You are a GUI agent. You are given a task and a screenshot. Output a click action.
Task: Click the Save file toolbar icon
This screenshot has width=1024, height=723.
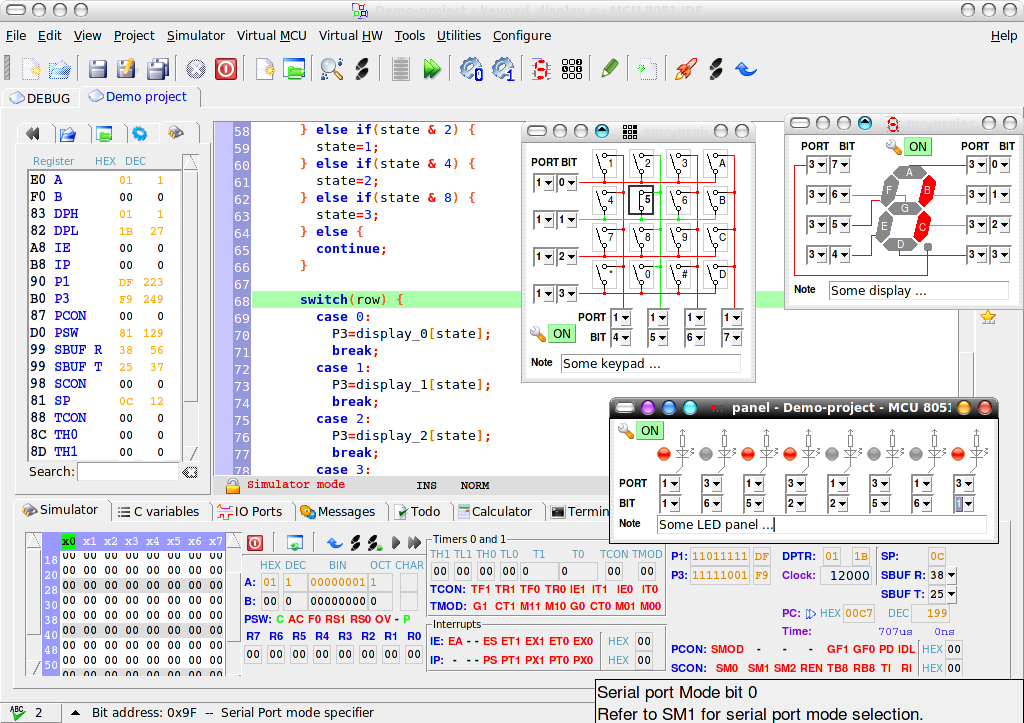click(98, 69)
